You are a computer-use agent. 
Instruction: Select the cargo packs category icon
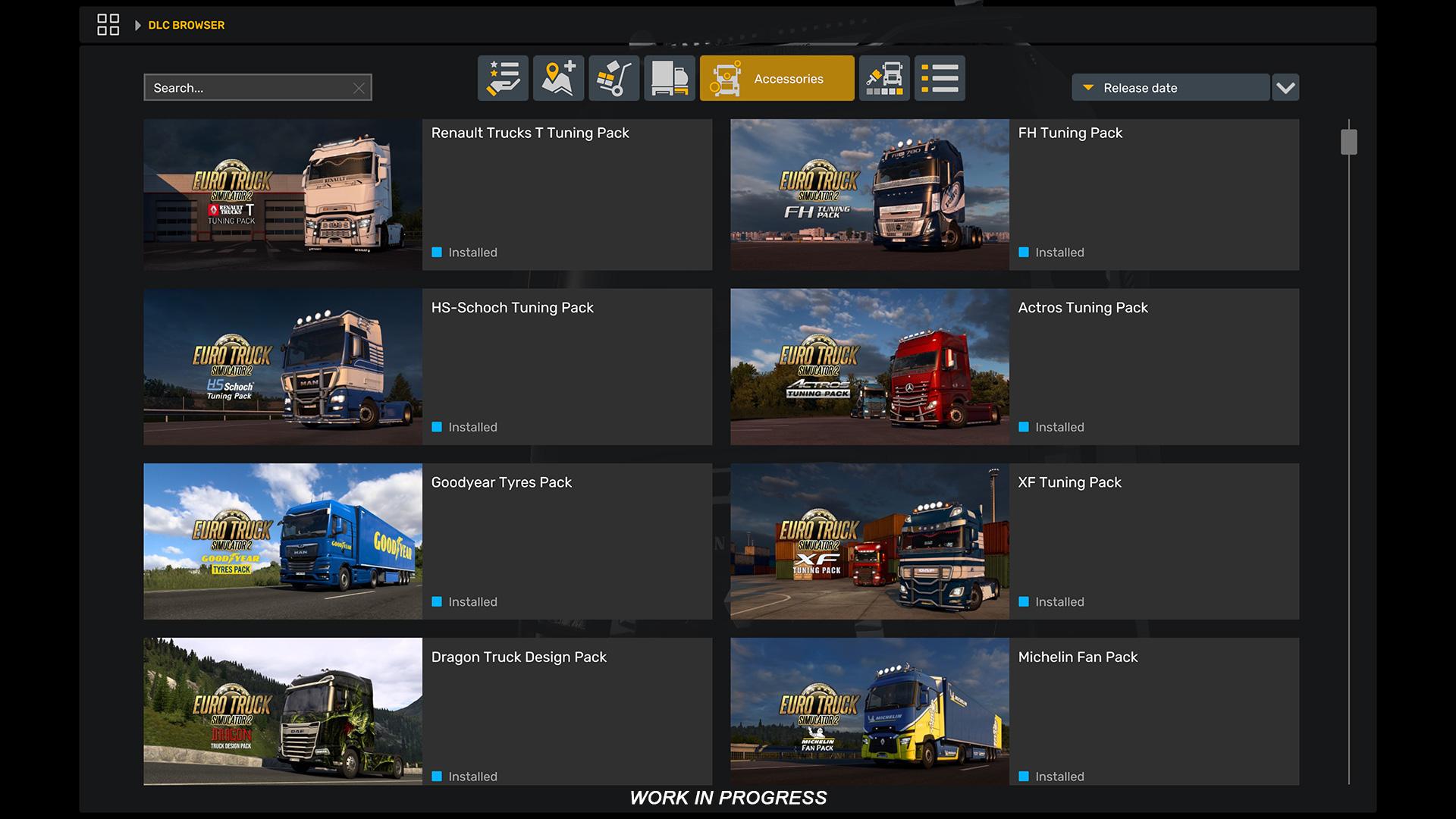click(613, 78)
